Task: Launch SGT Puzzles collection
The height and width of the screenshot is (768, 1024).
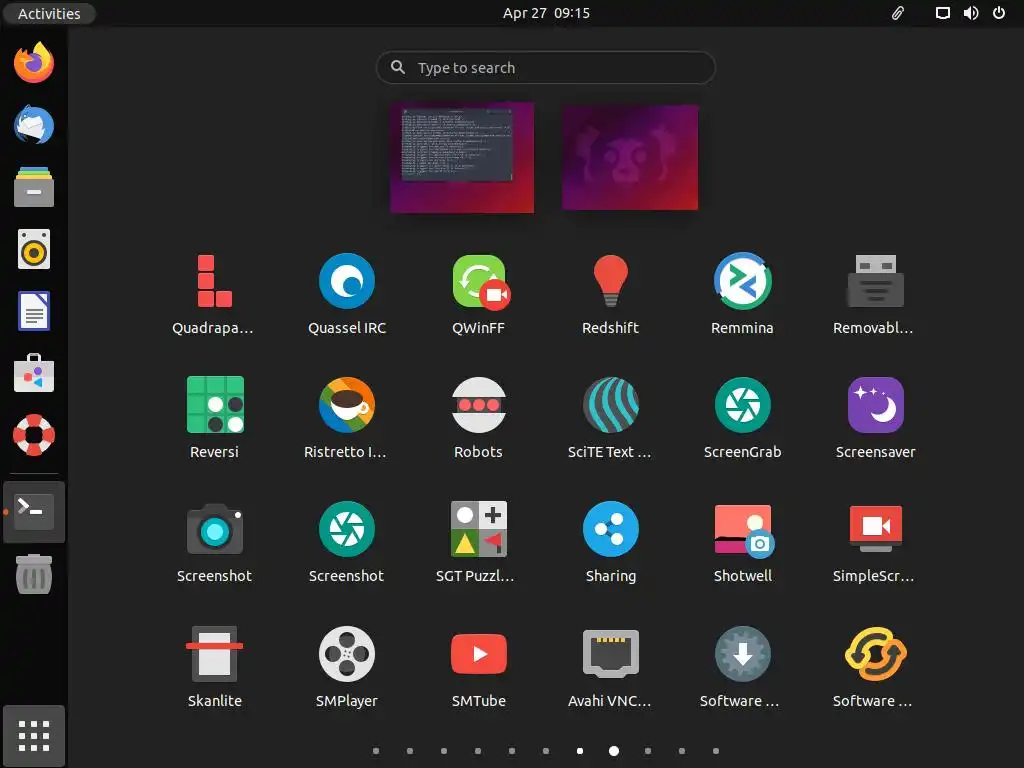Action: 479,543
